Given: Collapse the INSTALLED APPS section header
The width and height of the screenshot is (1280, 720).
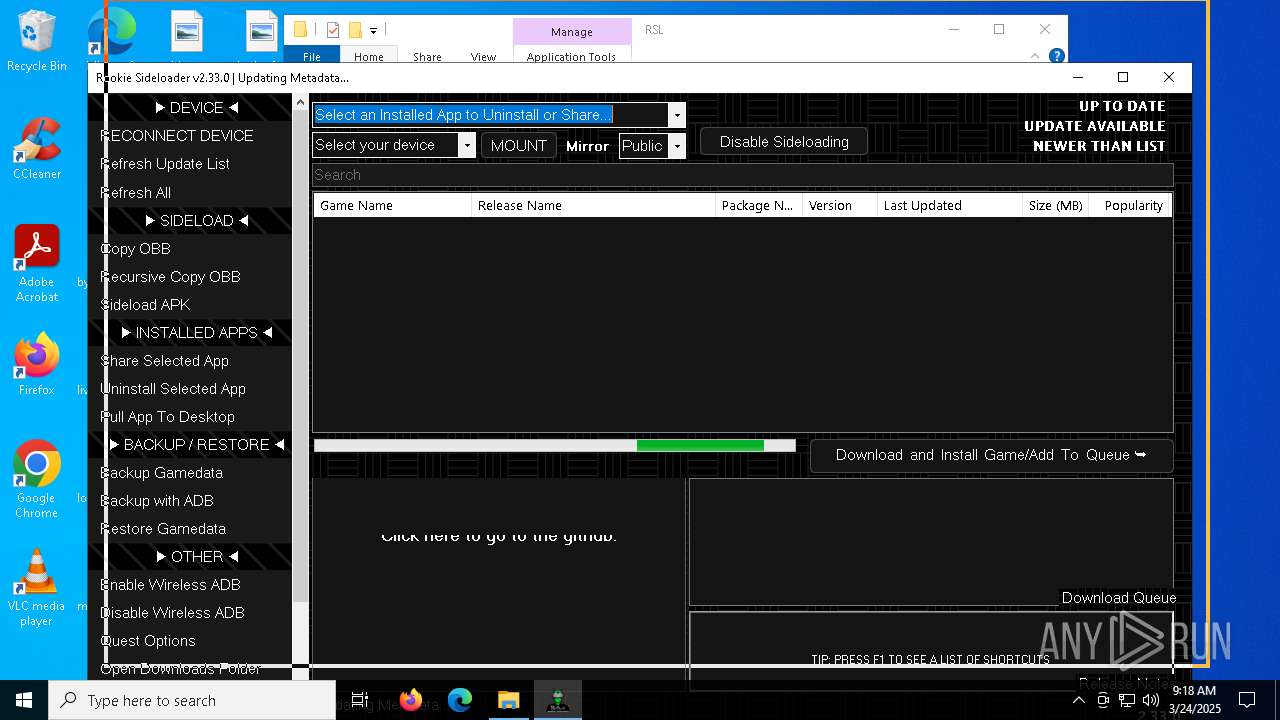Looking at the screenshot, I should pyautogui.click(x=197, y=332).
